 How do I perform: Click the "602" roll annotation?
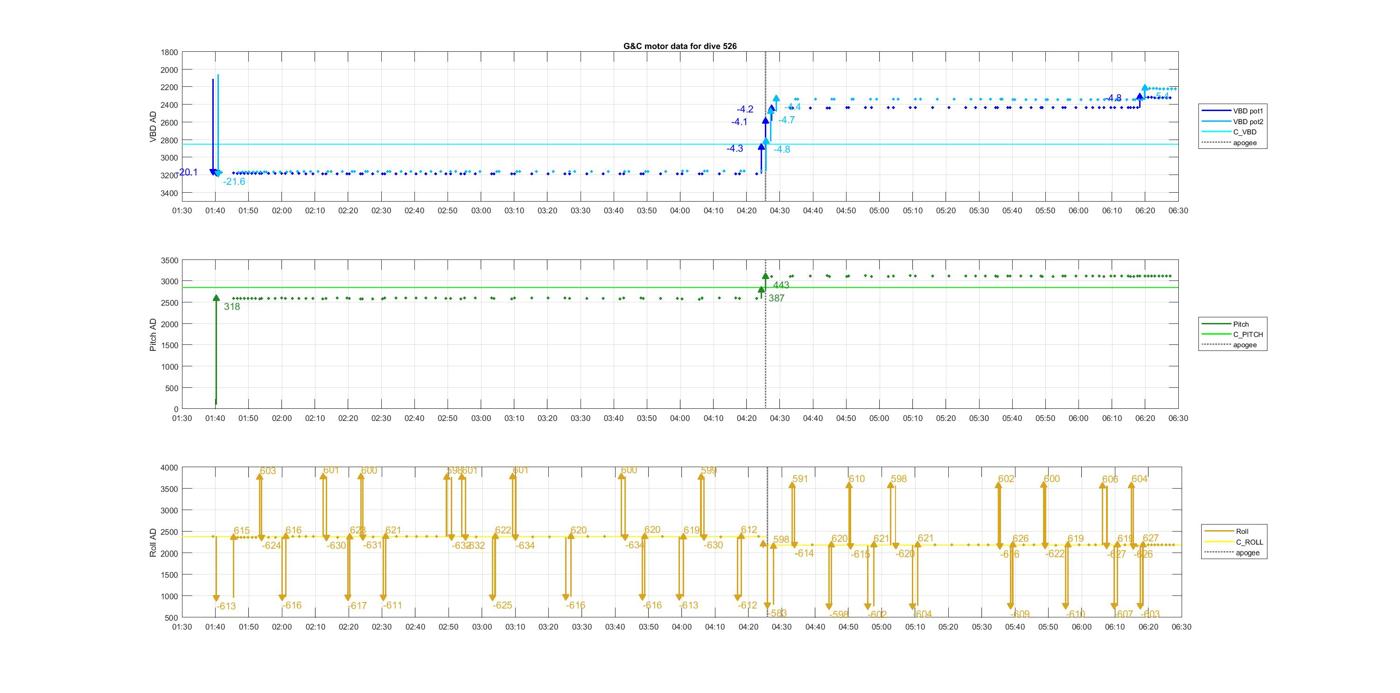point(1006,479)
